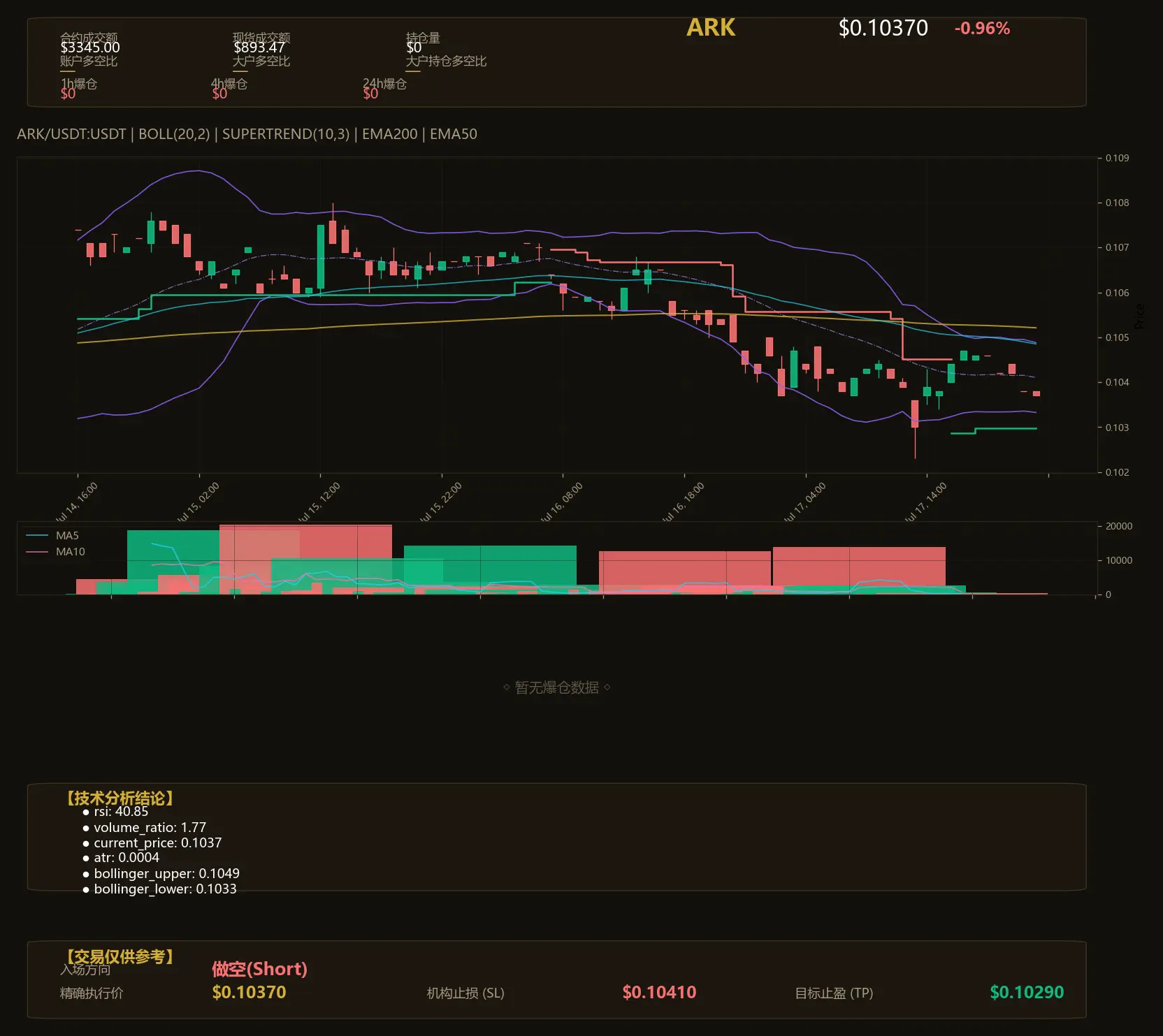Click the 0.109 price axis tick
The width and height of the screenshot is (1163, 1036).
(1117, 158)
